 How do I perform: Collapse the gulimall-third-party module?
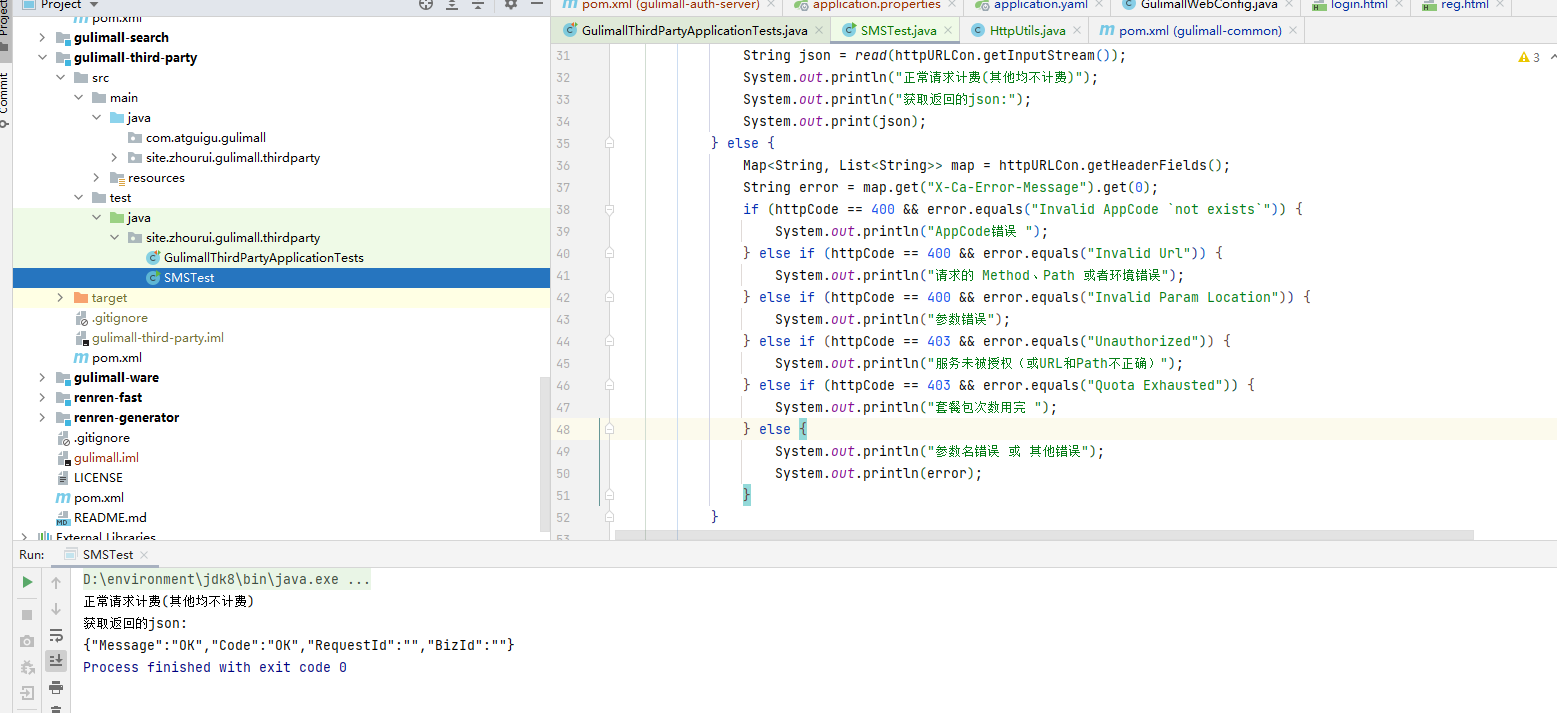pyautogui.click(x=42, y=57)
